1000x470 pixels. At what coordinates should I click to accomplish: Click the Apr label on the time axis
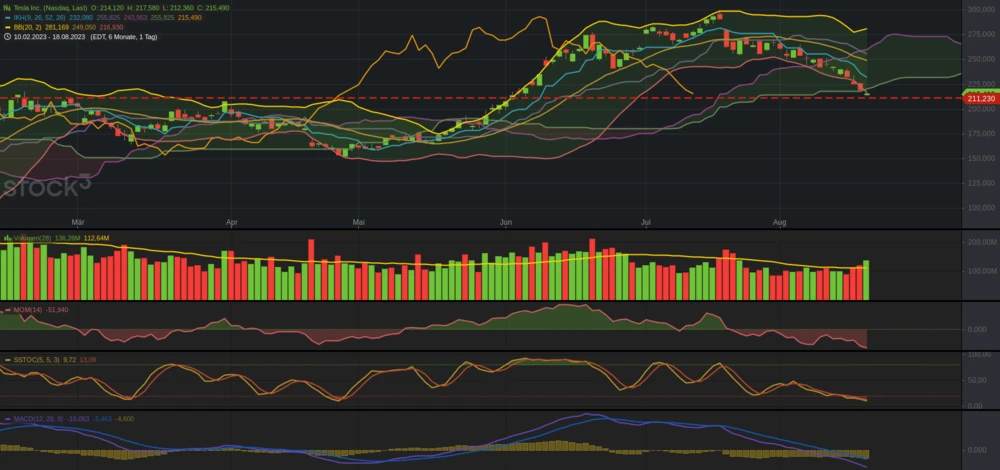click(232, 223)
